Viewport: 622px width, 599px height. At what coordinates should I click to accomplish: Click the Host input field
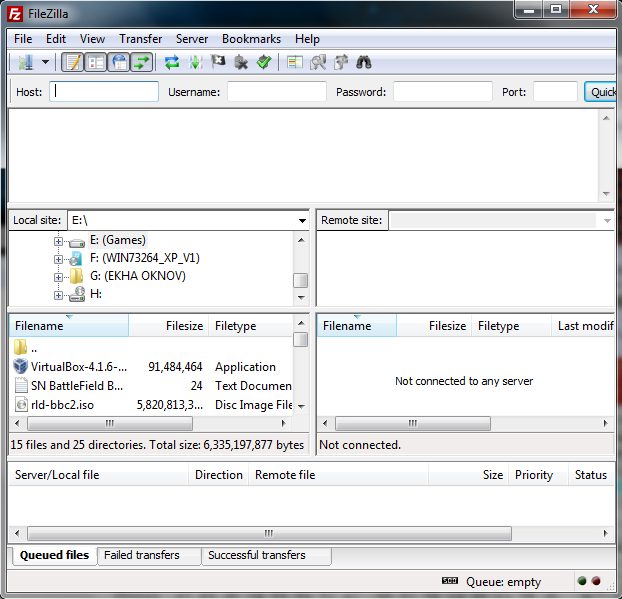click(104, 92)
